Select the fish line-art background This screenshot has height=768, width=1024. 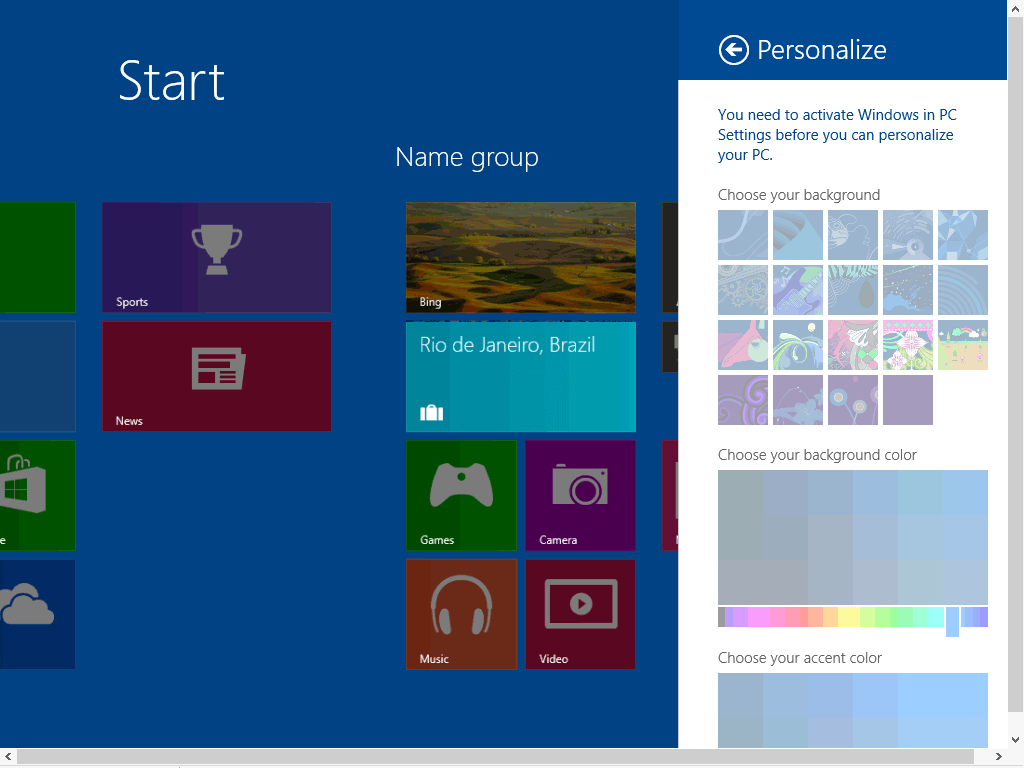pyautogui.click(x=852, y=235)
